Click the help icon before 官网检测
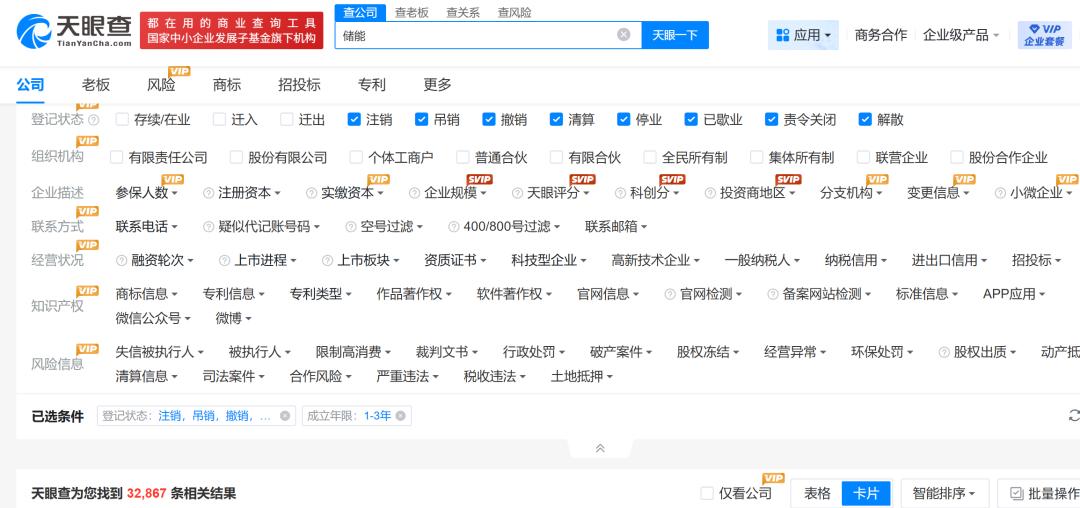1080x508 pixels. 670,294
